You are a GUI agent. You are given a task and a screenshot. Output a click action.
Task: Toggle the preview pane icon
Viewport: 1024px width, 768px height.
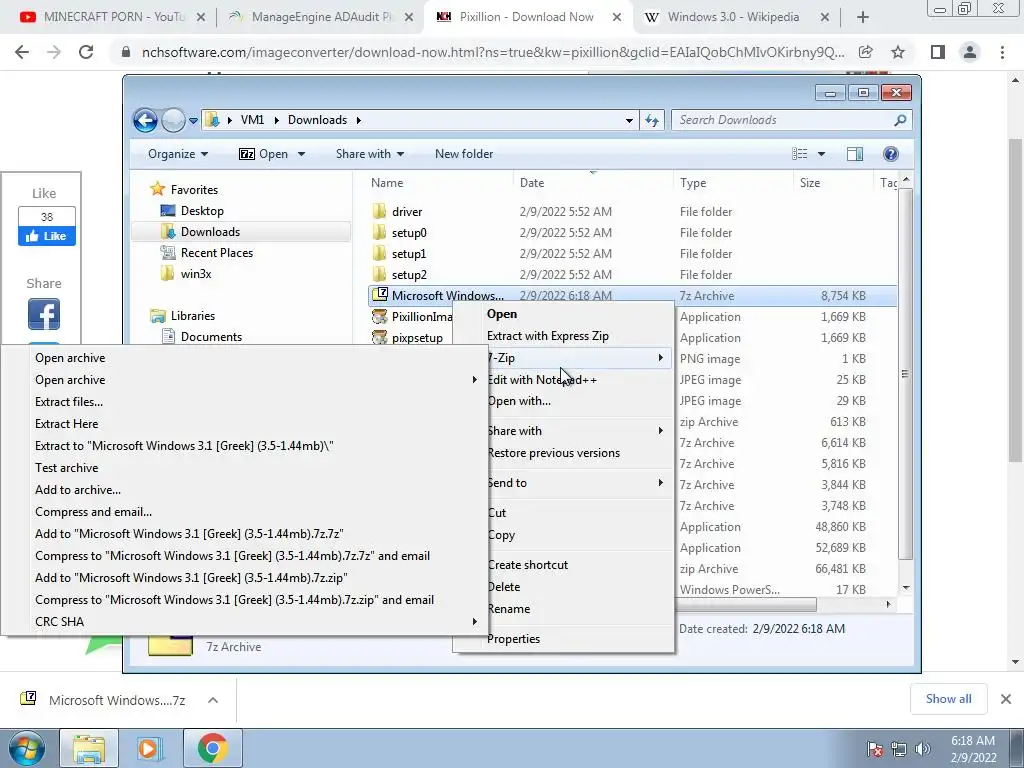(x=855, y=153)
